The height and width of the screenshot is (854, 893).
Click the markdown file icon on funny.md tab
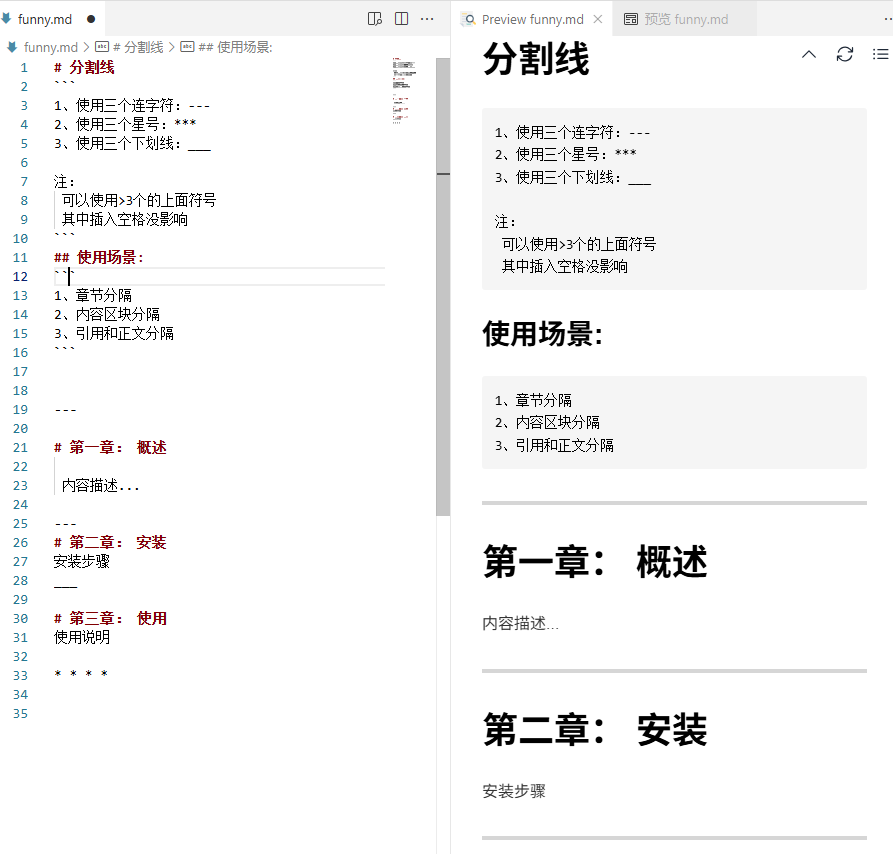[x=7, y=18]
